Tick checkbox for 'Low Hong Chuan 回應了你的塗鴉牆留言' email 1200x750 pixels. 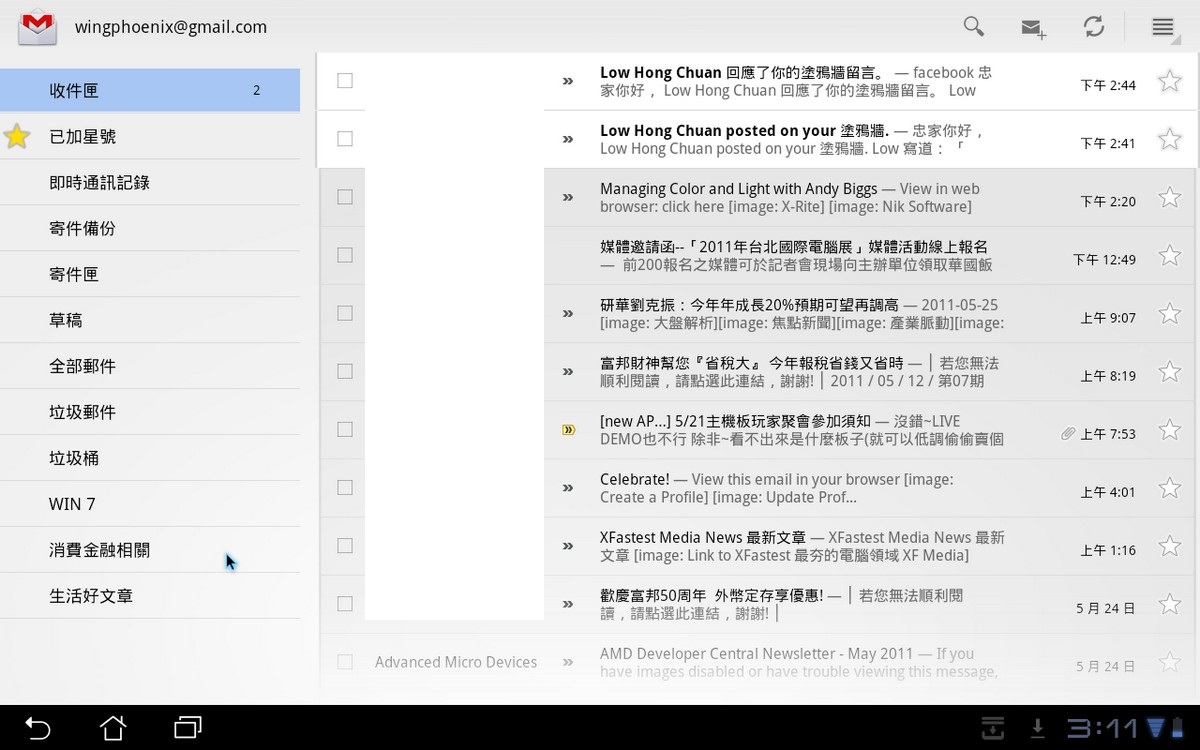tap(345, 81)
